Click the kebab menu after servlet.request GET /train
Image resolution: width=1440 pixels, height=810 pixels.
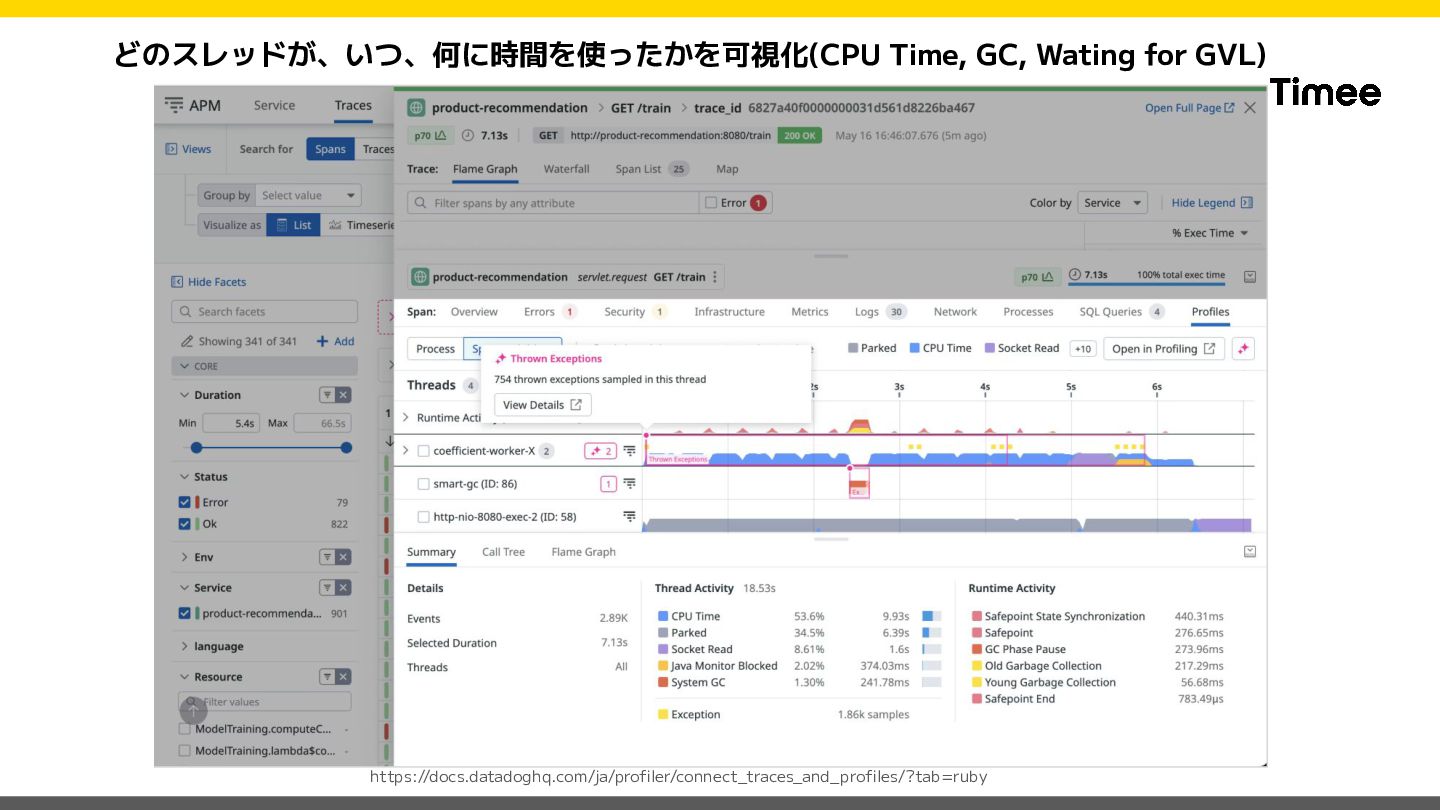715,277
